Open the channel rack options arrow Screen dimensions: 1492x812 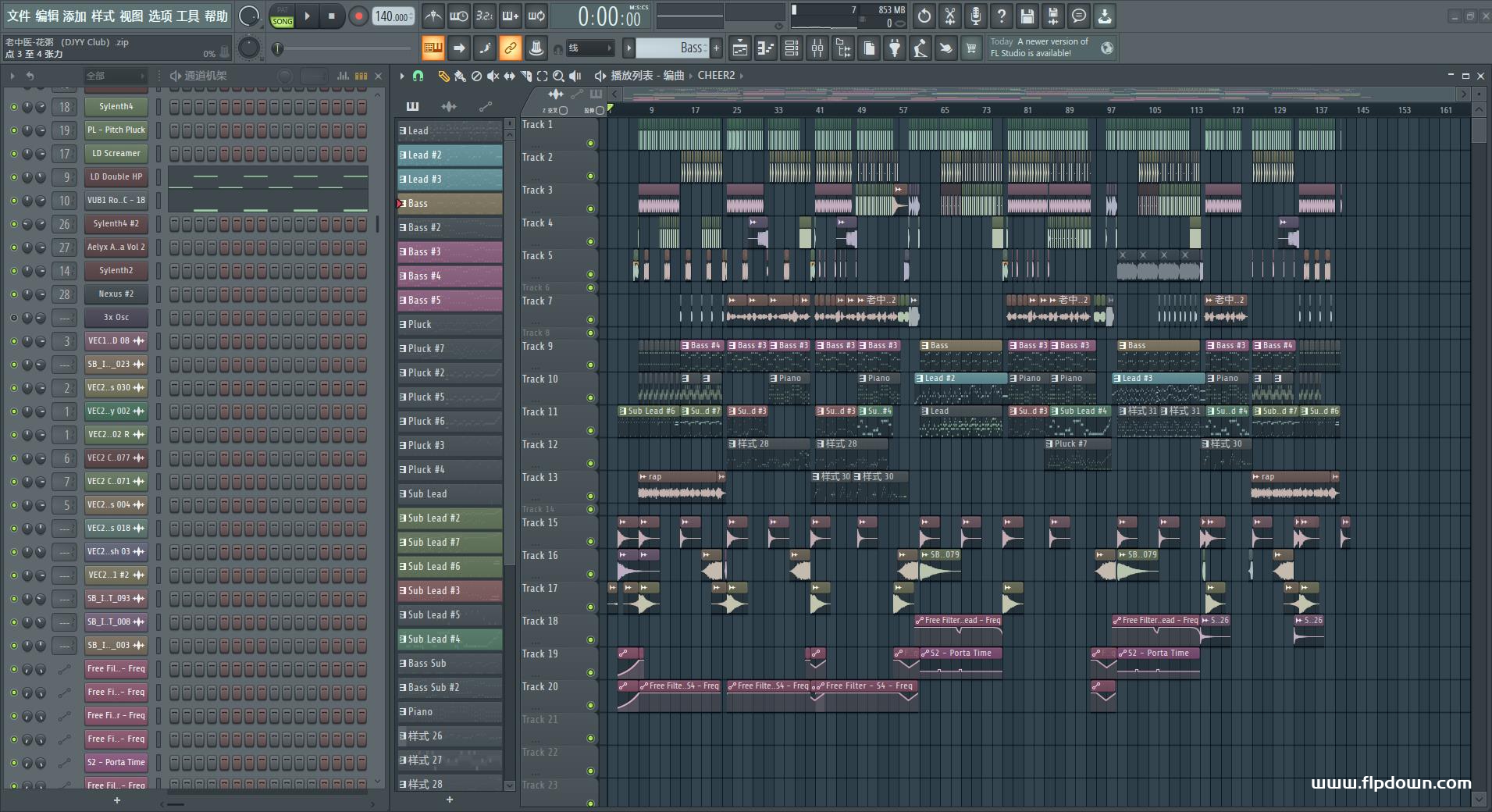12,76
